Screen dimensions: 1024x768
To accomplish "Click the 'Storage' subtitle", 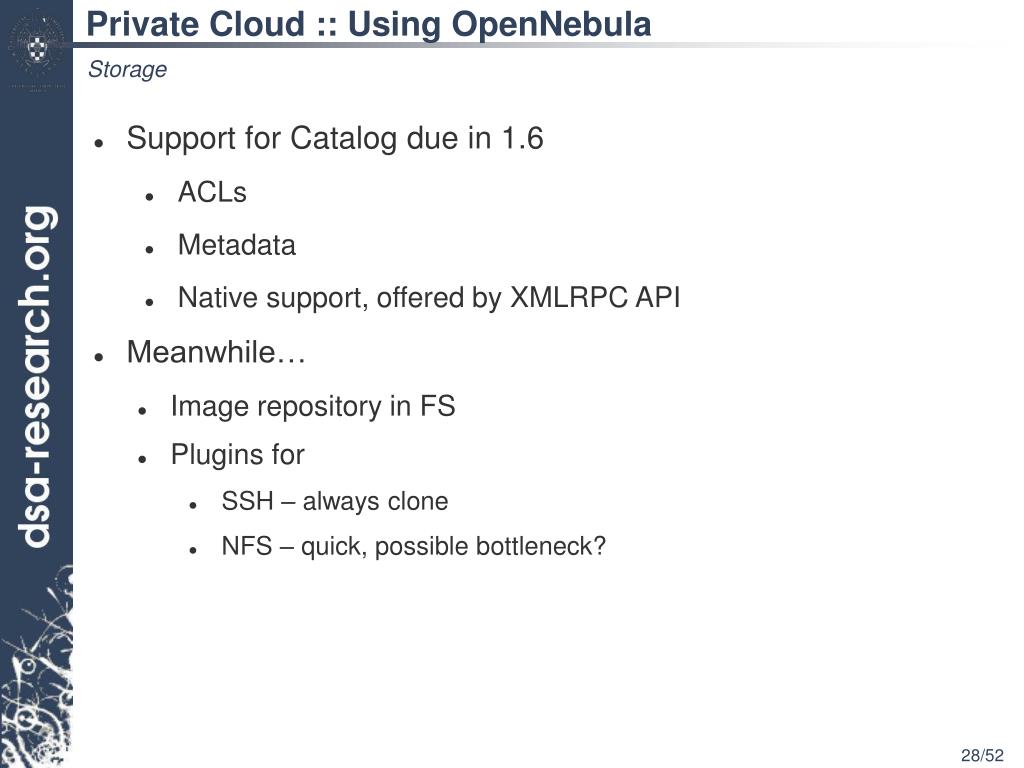I will coord(127,70).
